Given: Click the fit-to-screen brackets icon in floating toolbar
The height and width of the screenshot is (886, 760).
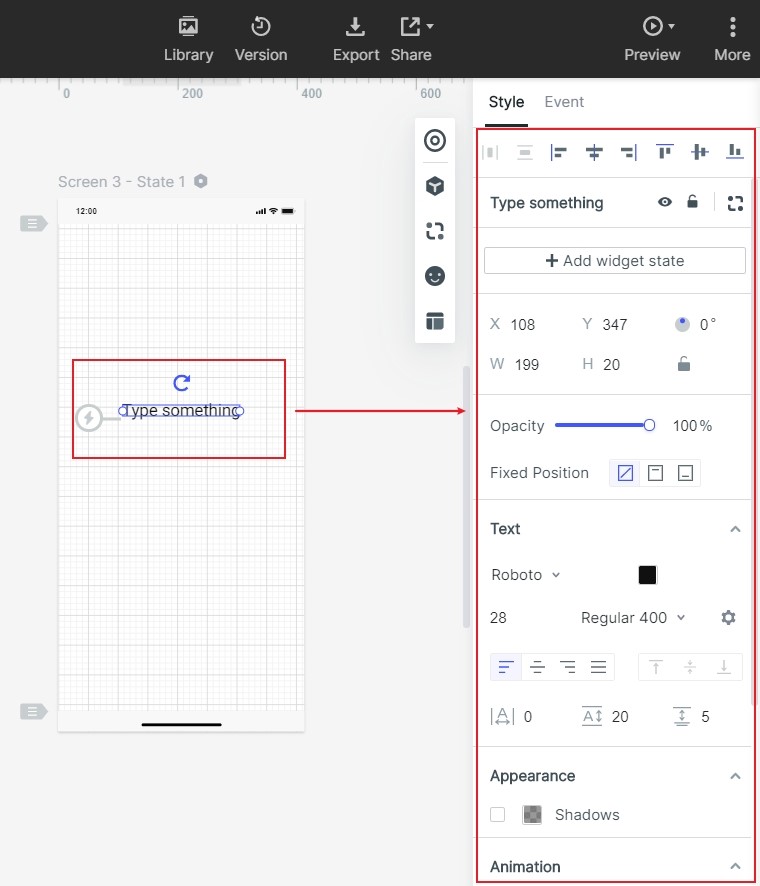Looking at the screenshot, I should point(435,231).
